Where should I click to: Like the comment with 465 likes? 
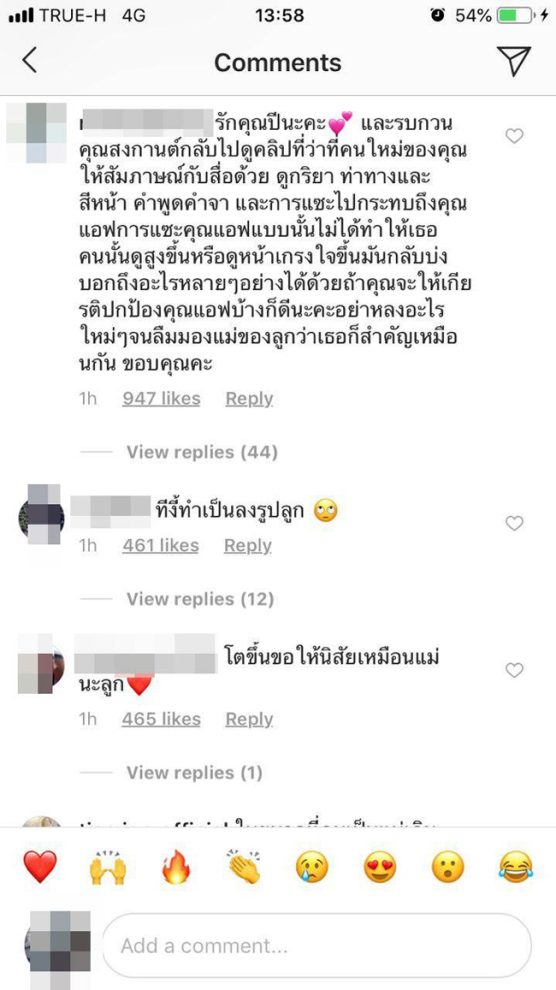pyautogui.click(x=514, y=670)
